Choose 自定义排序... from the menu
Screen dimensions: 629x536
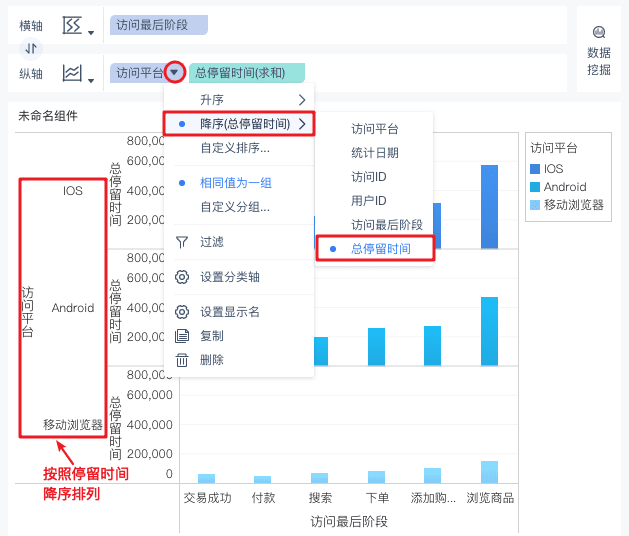pyautogui.click(x=235, y=148)
